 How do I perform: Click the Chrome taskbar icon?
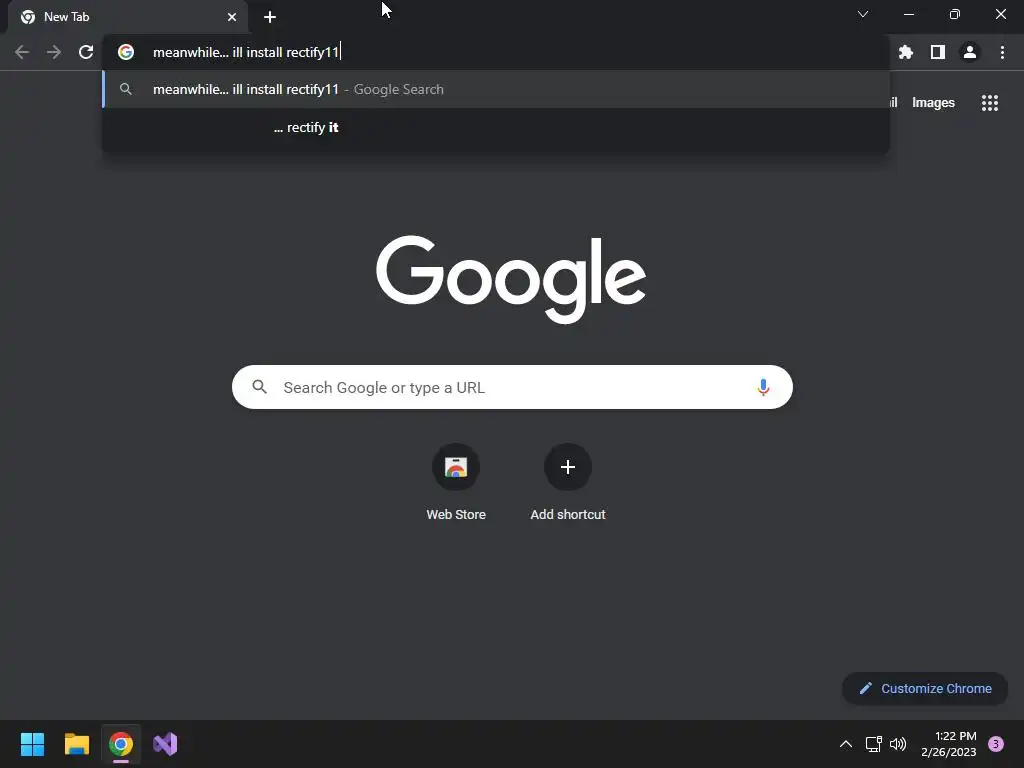(x=121, y=744)
